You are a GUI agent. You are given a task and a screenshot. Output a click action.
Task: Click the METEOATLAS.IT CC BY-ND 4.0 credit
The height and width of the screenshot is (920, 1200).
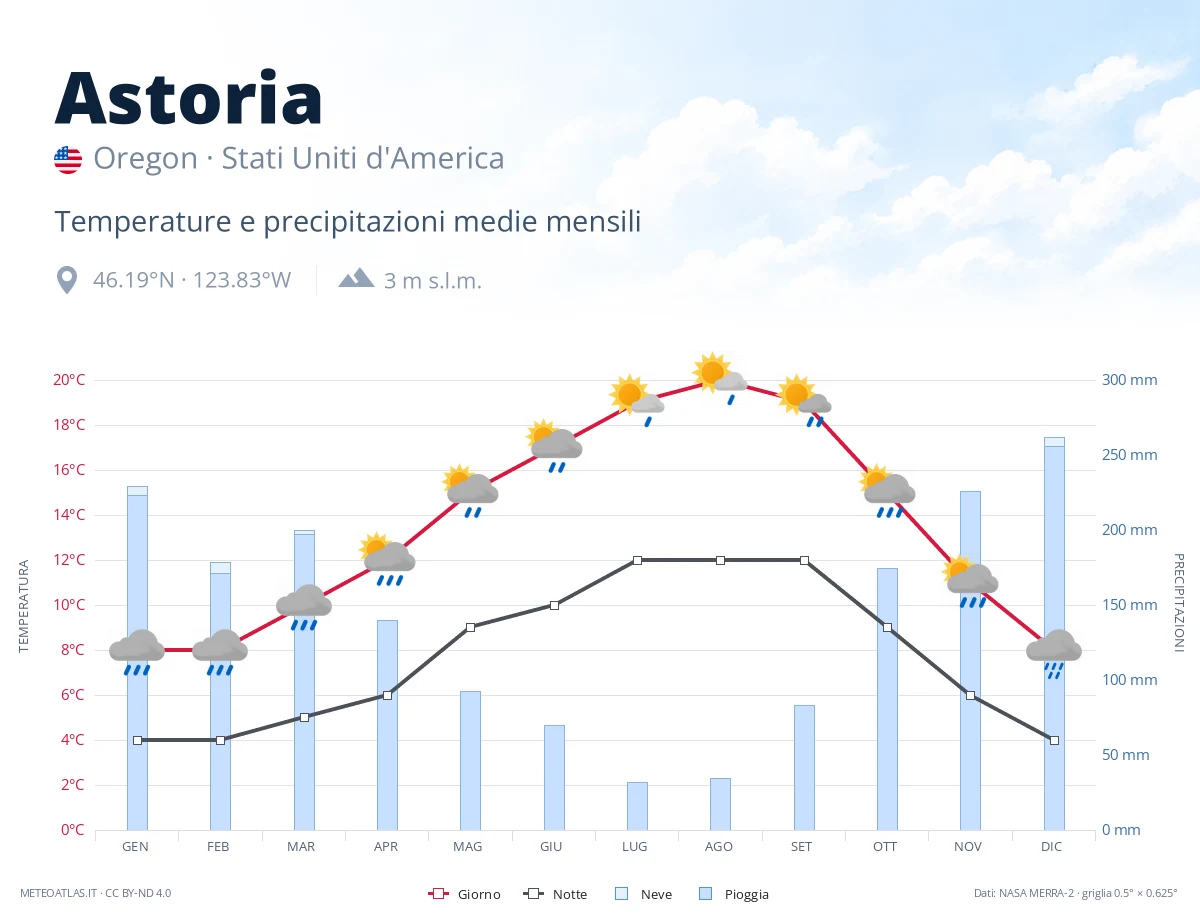pos(96,893)
